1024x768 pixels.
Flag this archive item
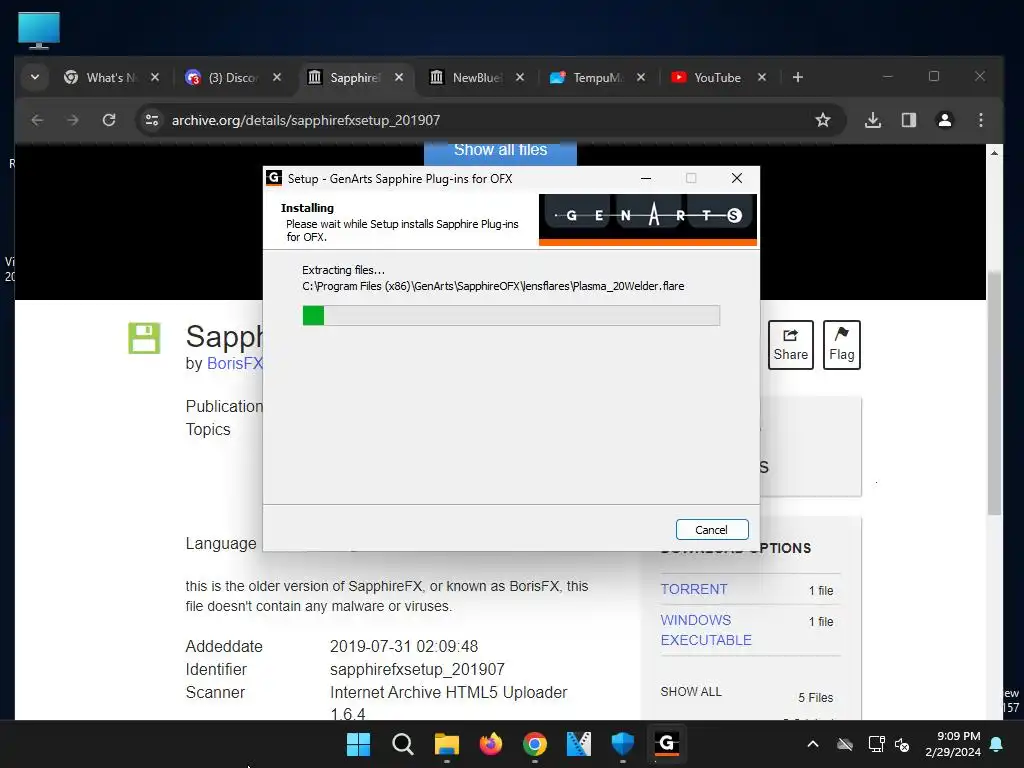coord(842,345)
